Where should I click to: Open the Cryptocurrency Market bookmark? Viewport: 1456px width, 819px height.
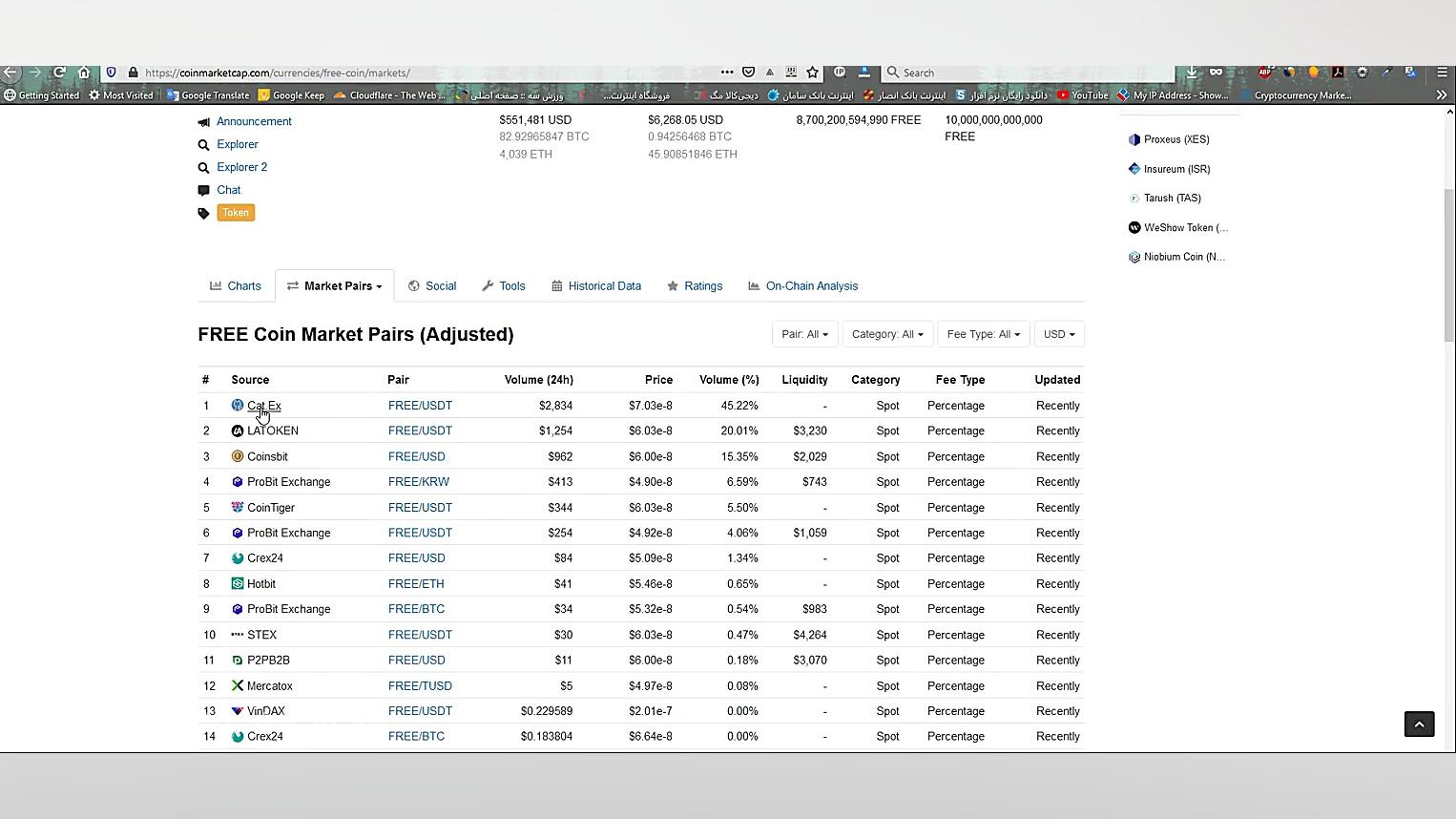(x=1295, y=95)
